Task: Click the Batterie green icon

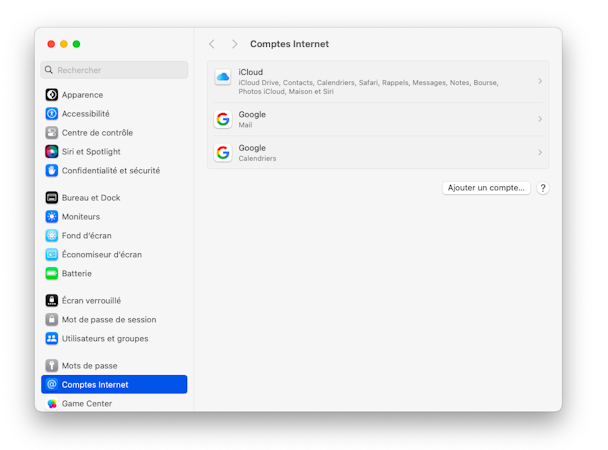Action: tap(52, 274)
